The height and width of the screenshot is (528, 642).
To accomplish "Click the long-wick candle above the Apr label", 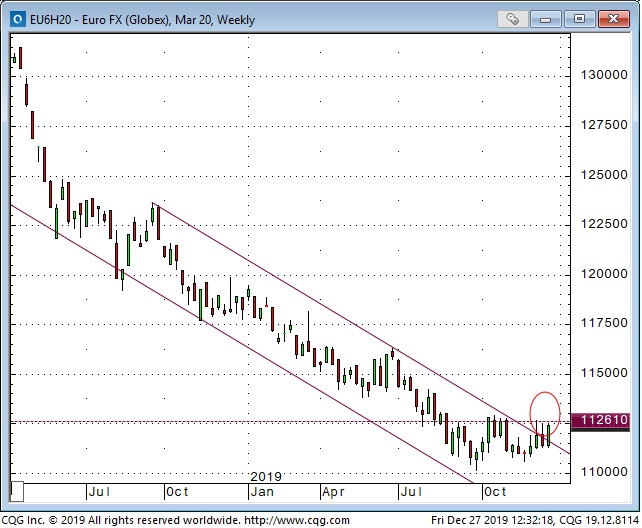I will (x=308, y=332).
